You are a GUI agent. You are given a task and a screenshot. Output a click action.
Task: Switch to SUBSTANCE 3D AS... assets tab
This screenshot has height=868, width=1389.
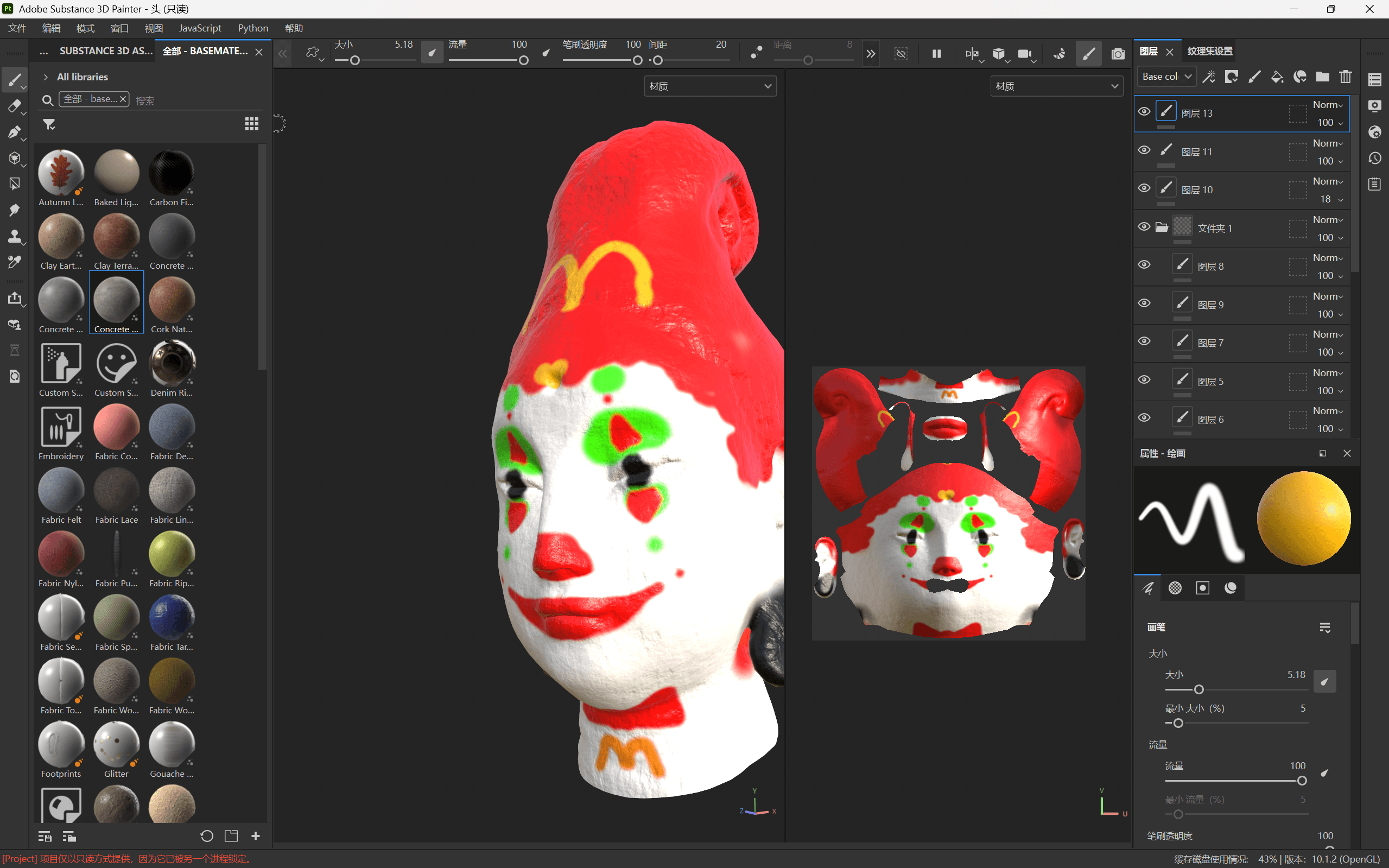coord(106,51)
